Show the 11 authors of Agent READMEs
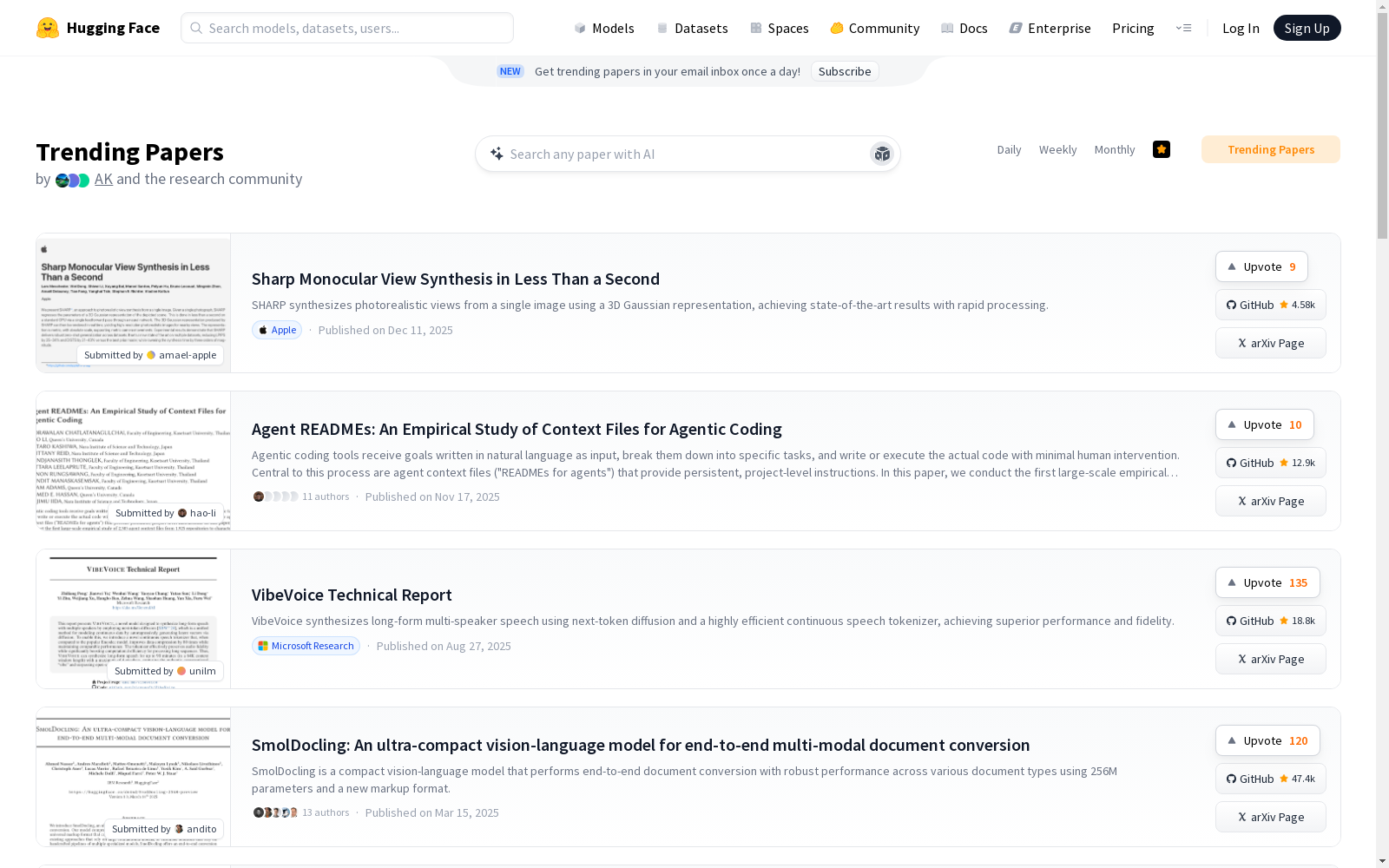This screenshot has height=868, width=1389. click(x=300, y=496)
